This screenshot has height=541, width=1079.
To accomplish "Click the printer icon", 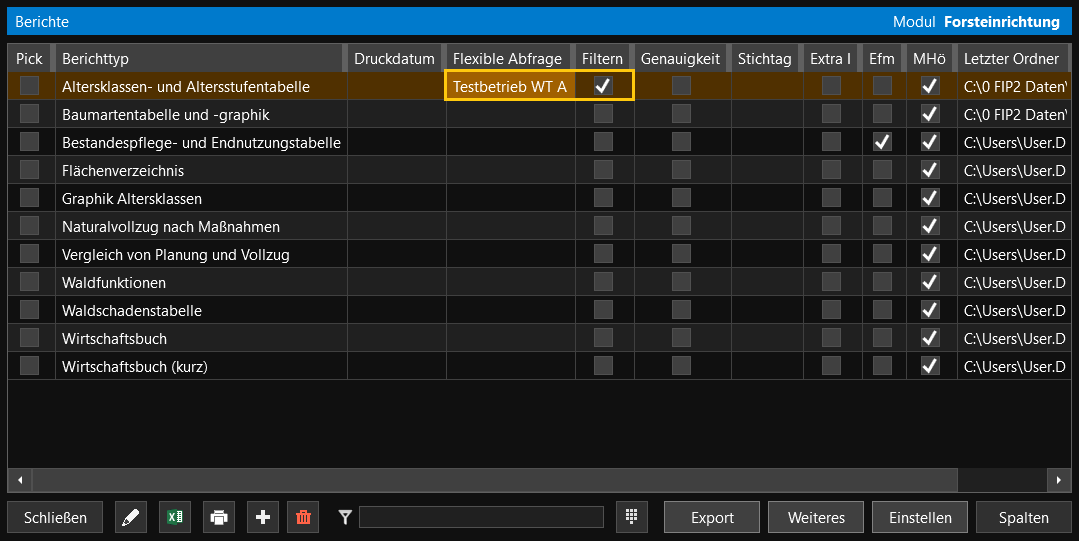I will click(219, 517).
